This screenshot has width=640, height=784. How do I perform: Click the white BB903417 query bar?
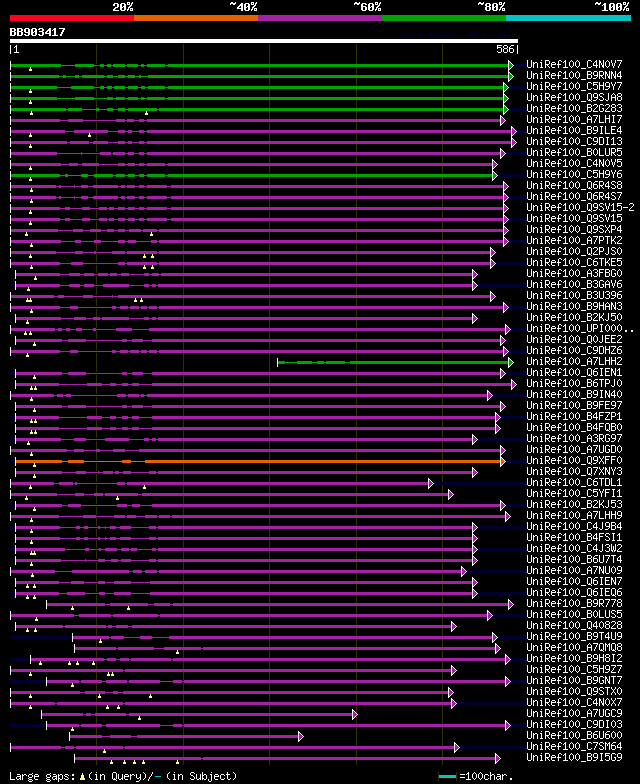point(264,41)
